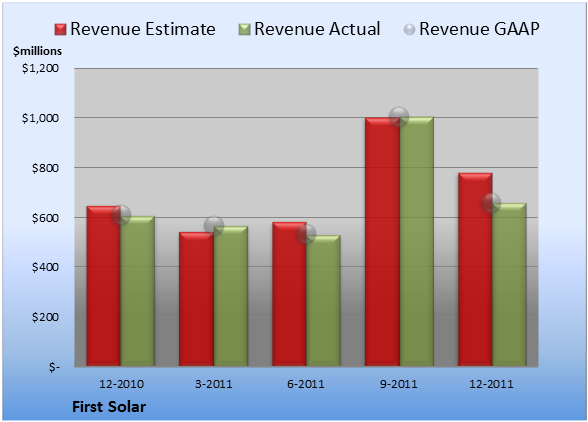Viewport: 588px width, 422px height.
Task: Select the 'Revenue GAAP' legend label
Action: click(479, 29)
